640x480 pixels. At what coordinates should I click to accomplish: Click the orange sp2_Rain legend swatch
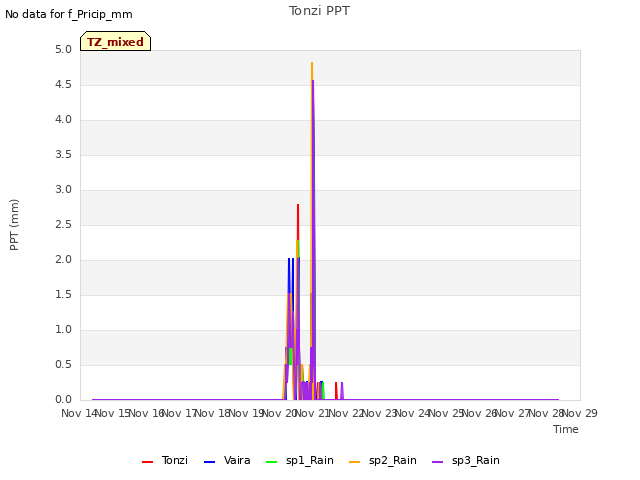point(355,462)
